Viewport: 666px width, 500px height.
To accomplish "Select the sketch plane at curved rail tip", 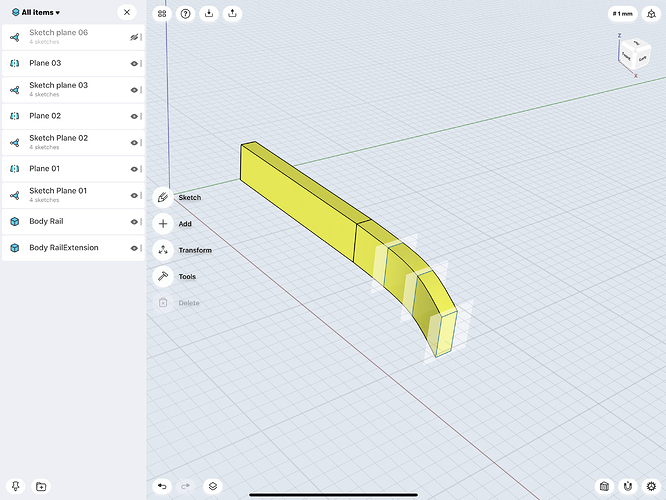I will pyautogui.click(x=448, y=331).
